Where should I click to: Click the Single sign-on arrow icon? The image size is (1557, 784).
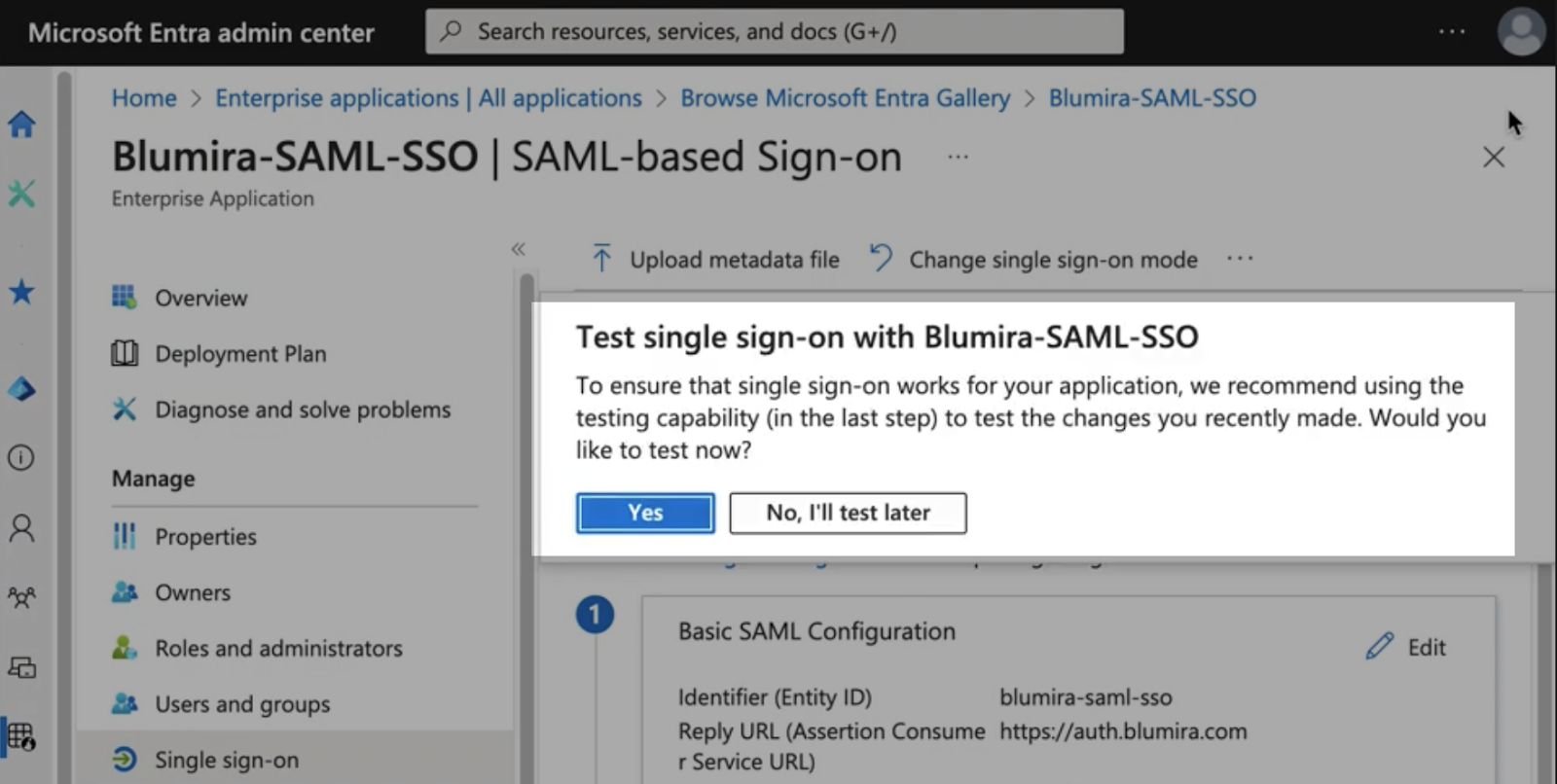pyautogui.click(x=125, y=759)
